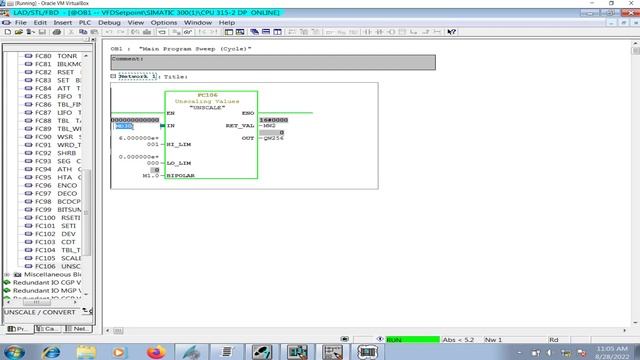Toggle the Monitor glasses icon in toolbar
Screen dimensions: 640x360
[188, 32]
